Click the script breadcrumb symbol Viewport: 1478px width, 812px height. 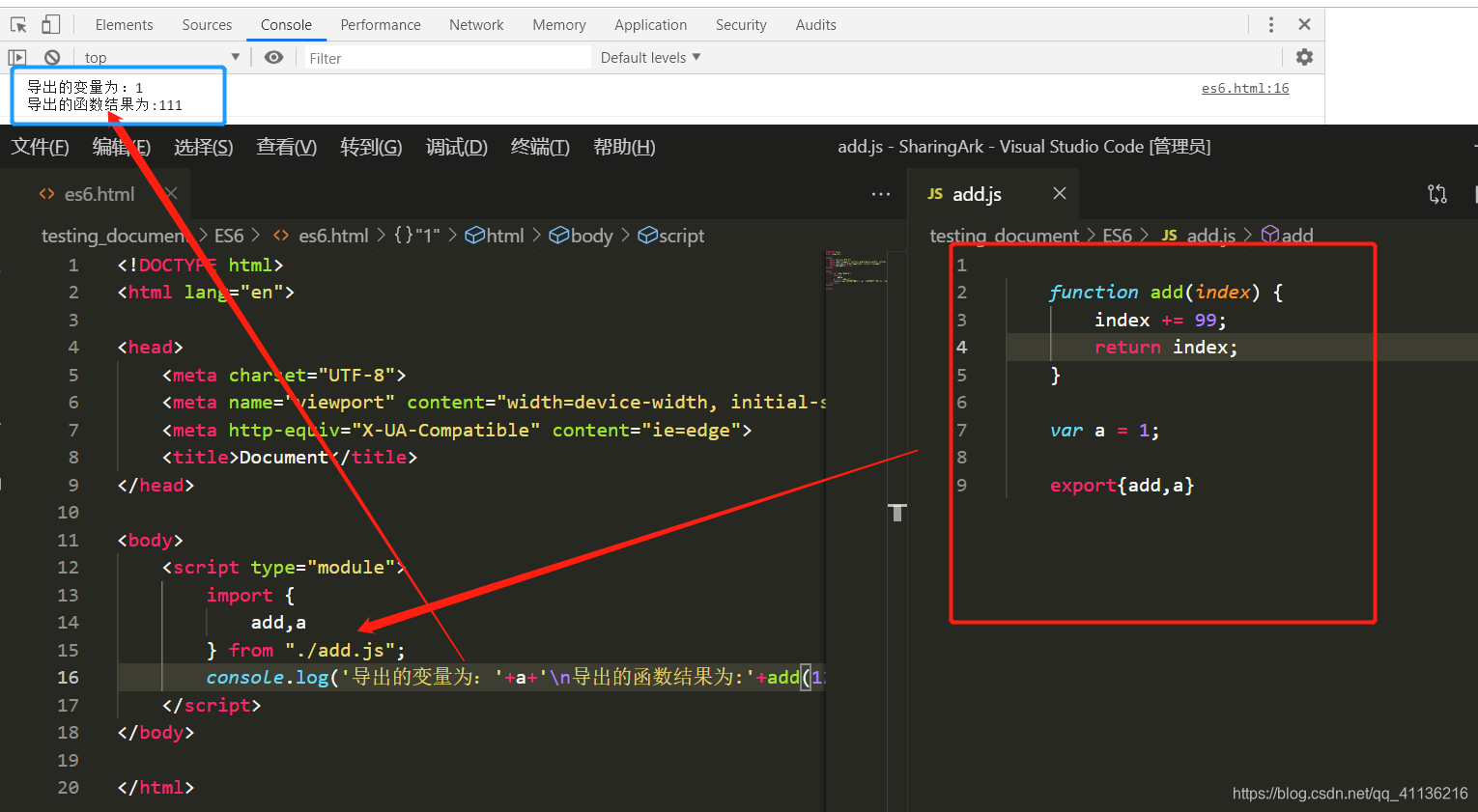[x=671, y=236]
